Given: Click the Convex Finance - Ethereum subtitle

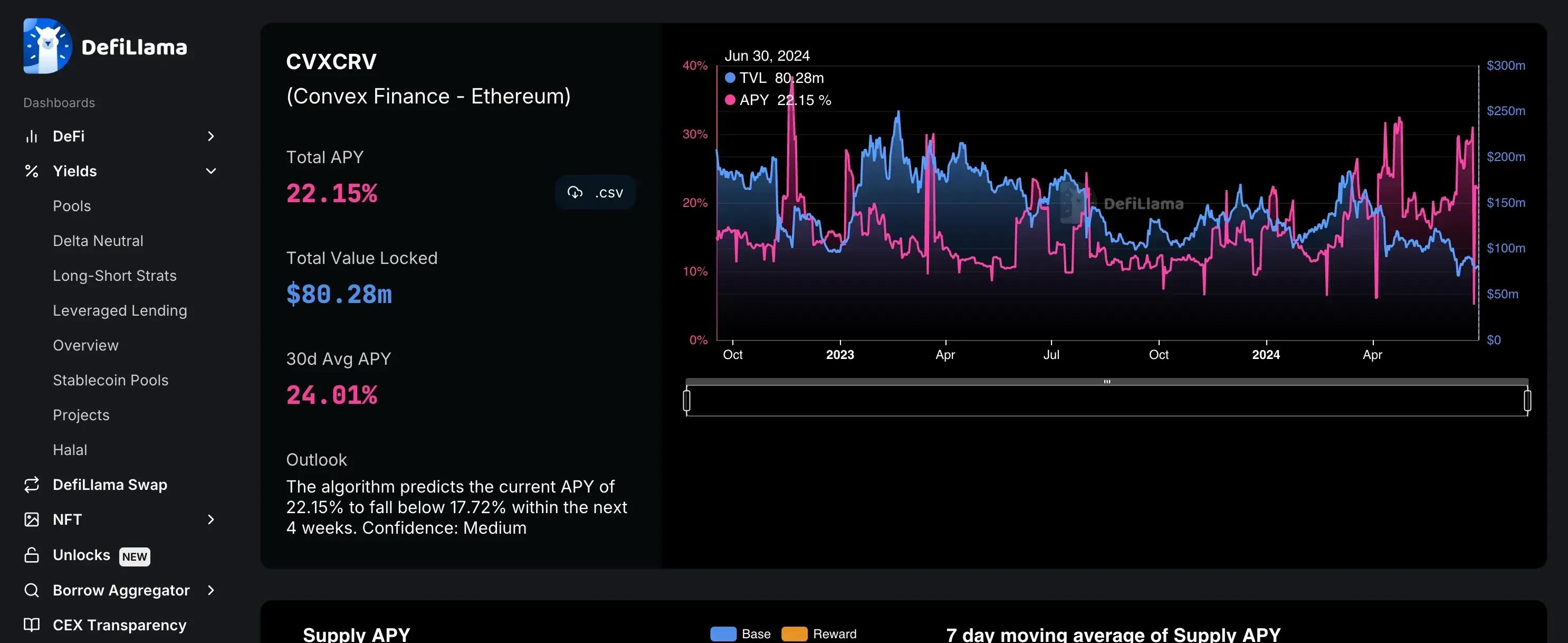Looking at the screenshot, I should (428, 96).
